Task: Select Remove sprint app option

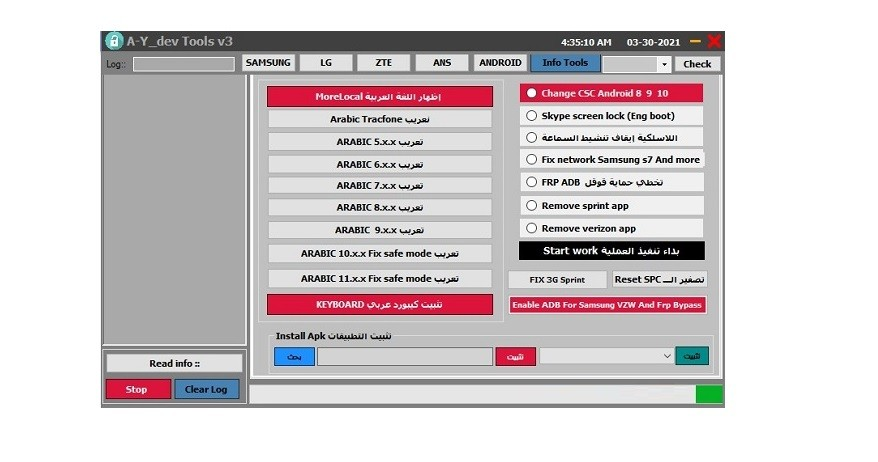Action: click(531, 206)
